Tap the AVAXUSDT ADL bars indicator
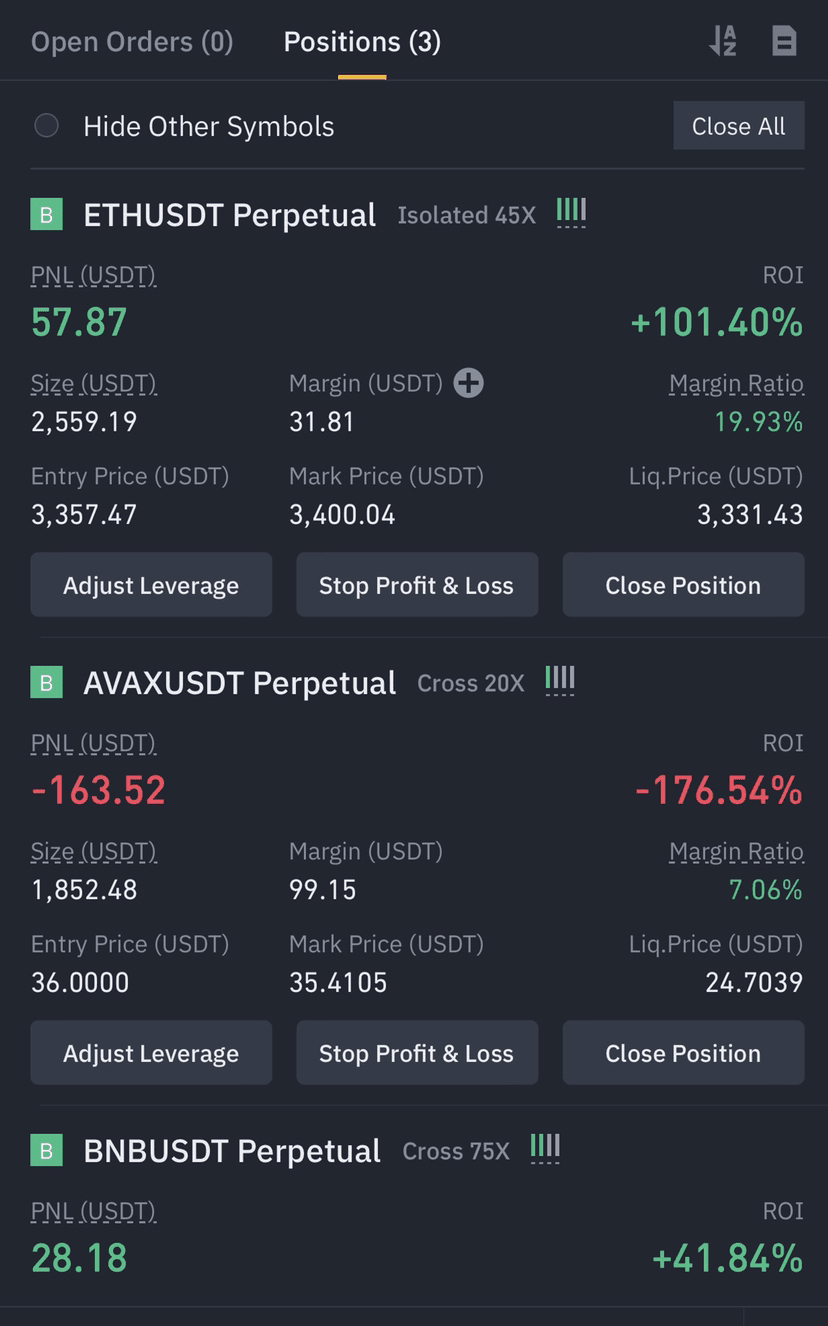The width and height of the screenshot is (828, 1326). click(560, 680)
